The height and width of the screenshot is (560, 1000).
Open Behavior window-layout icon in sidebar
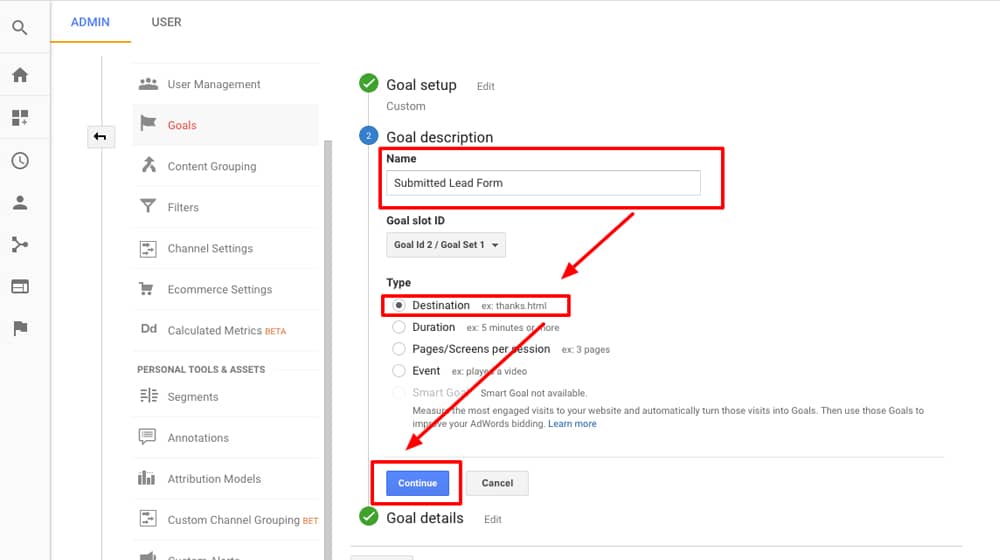coord(20,286)
